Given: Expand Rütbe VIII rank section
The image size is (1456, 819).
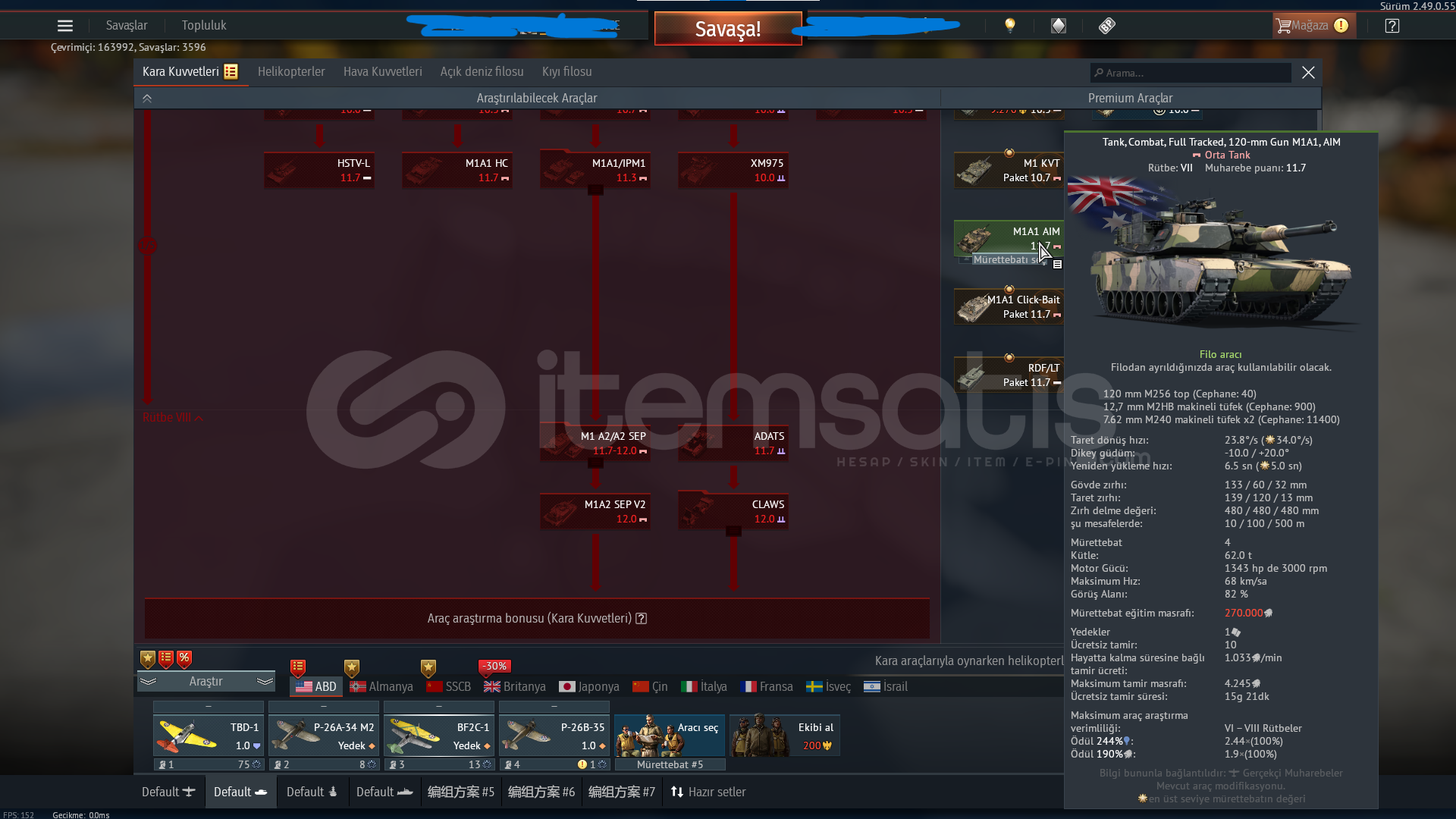Looking at the screenshot, I should click(x=173, y=418).
